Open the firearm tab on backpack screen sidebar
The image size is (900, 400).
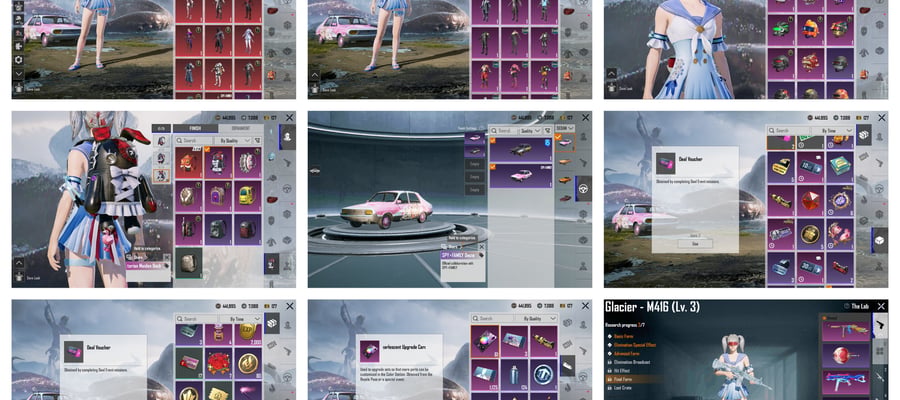tap(288, 162)
